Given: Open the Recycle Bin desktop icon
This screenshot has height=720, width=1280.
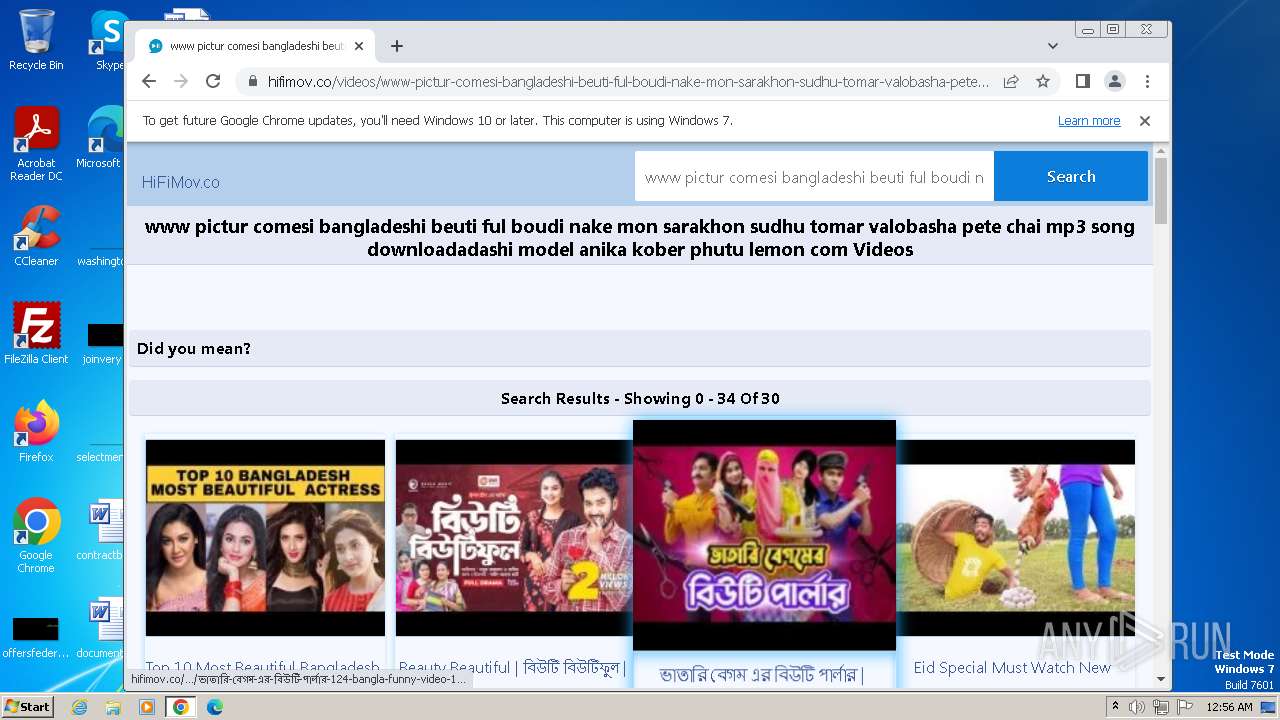Looking at the screenshot, I should tap(36, 40).
